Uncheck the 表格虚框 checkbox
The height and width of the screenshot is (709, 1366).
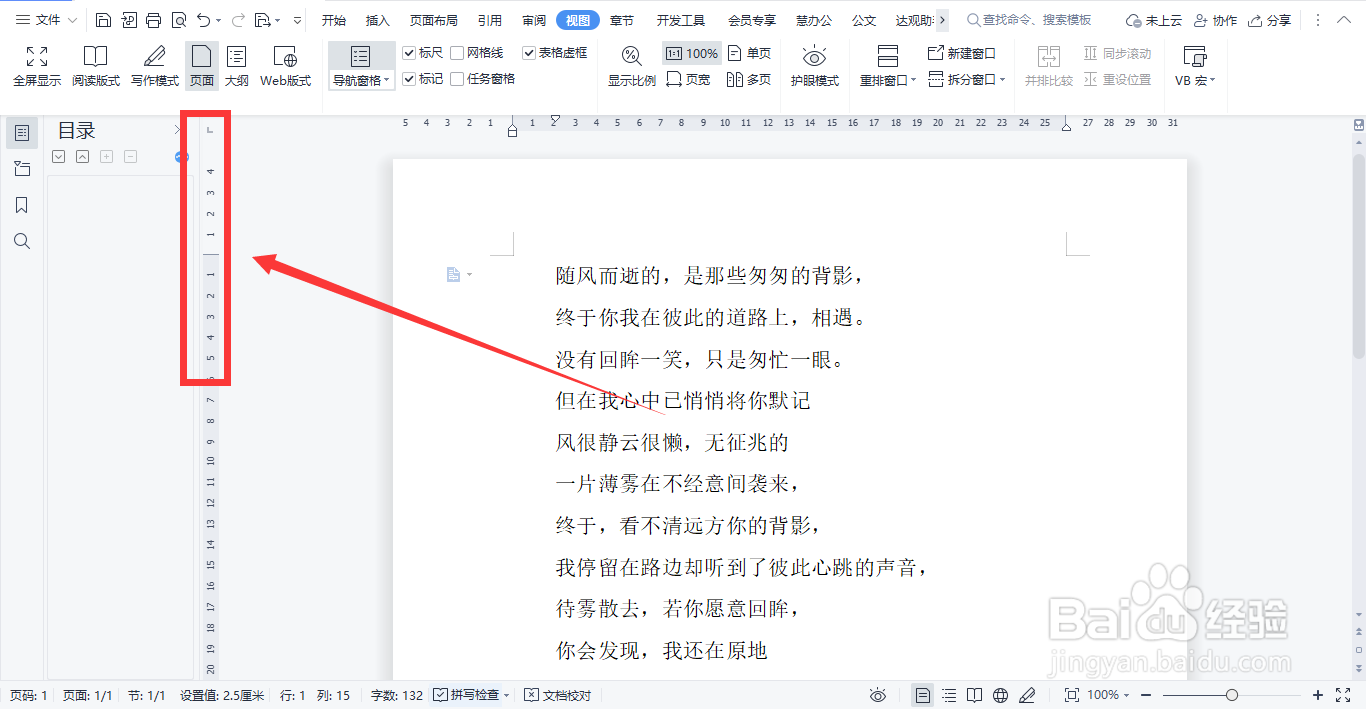click(529, 53)
